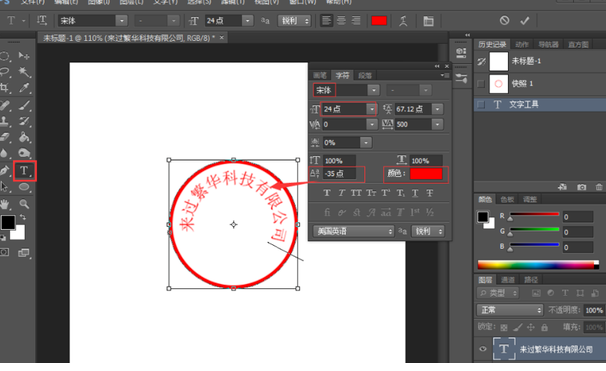The height and width of the screenshot is (371, 606).
Task: Select the Ellipse shape tool
Action: [x=24, y=187]
